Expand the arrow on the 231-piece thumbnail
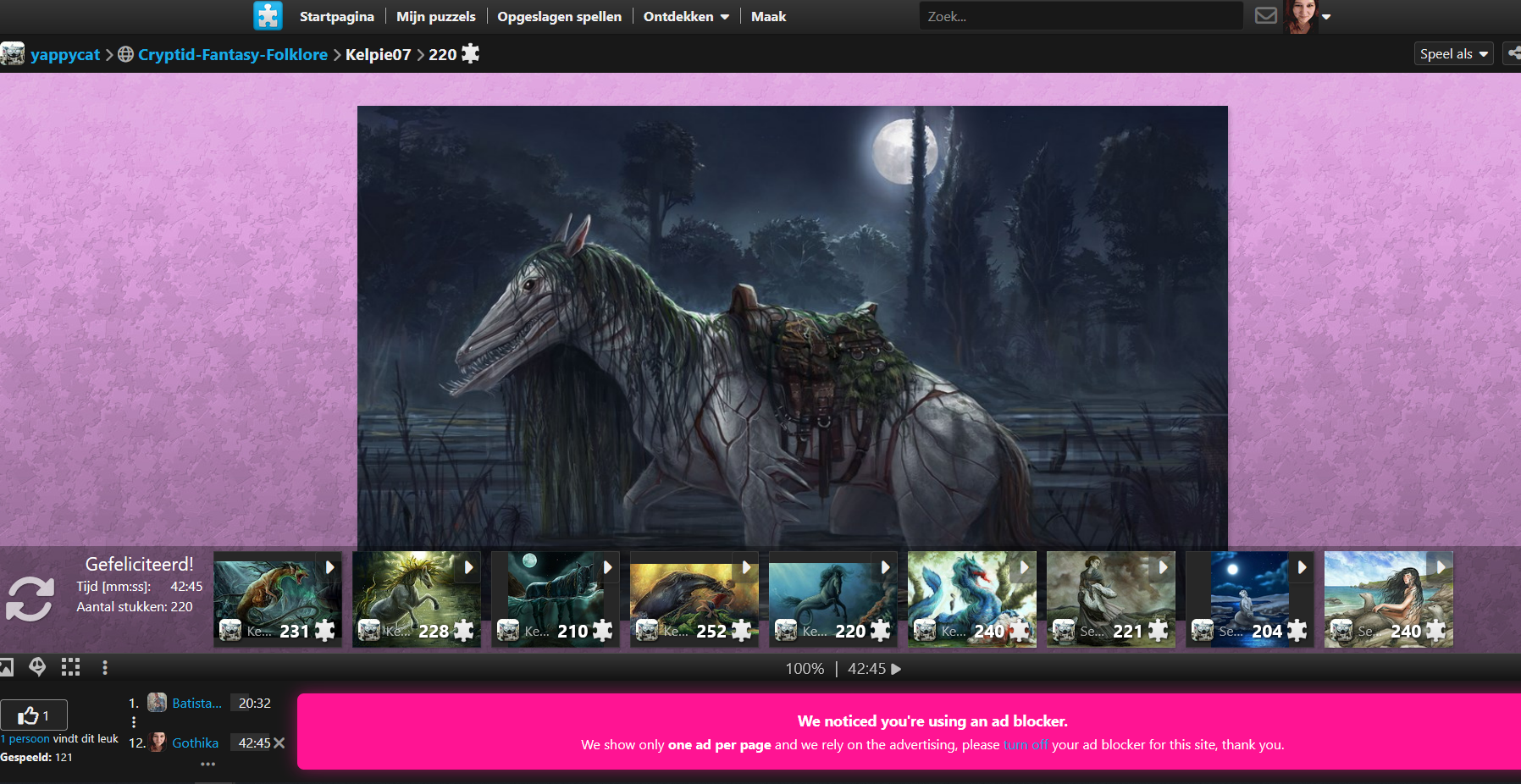 point(329,567)
